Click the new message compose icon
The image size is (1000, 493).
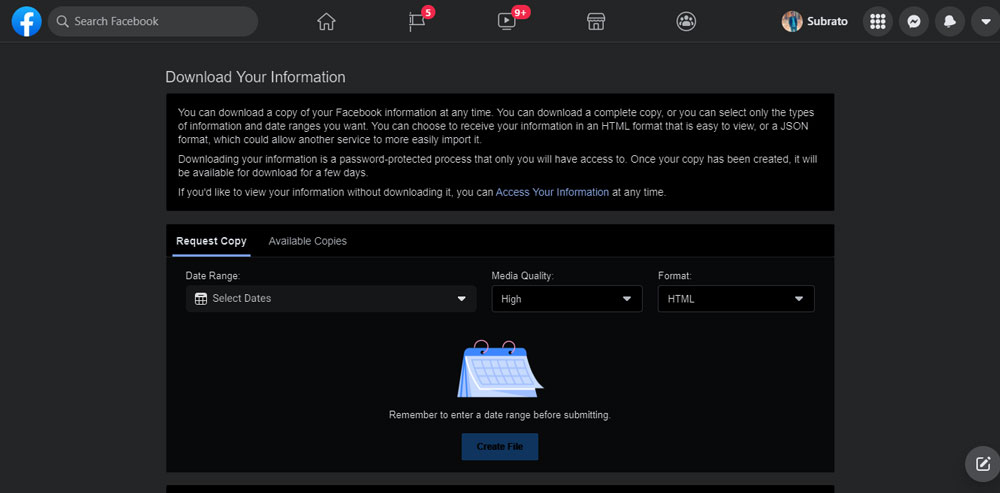coord(983,463)
